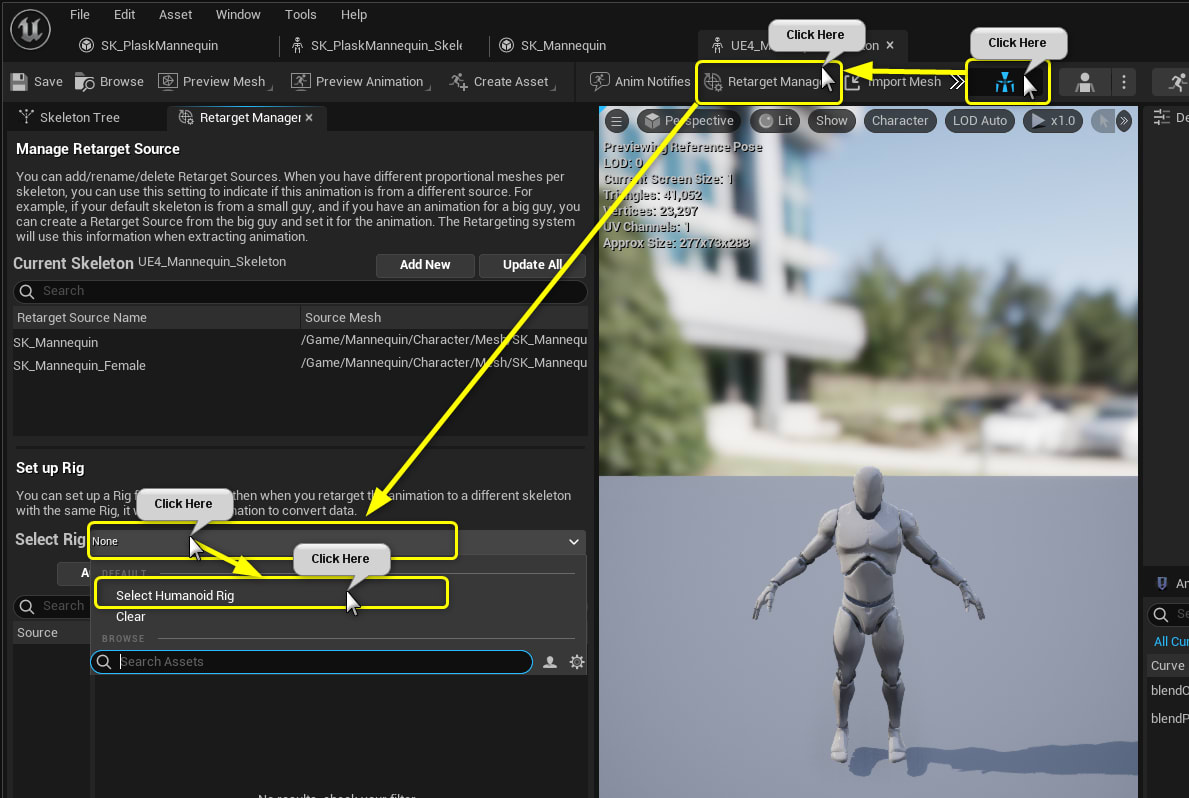The width and height of the screenshot is (1189, 798).
Task: Click the person icon next to Search Assets
Action: tap(550, 662)
